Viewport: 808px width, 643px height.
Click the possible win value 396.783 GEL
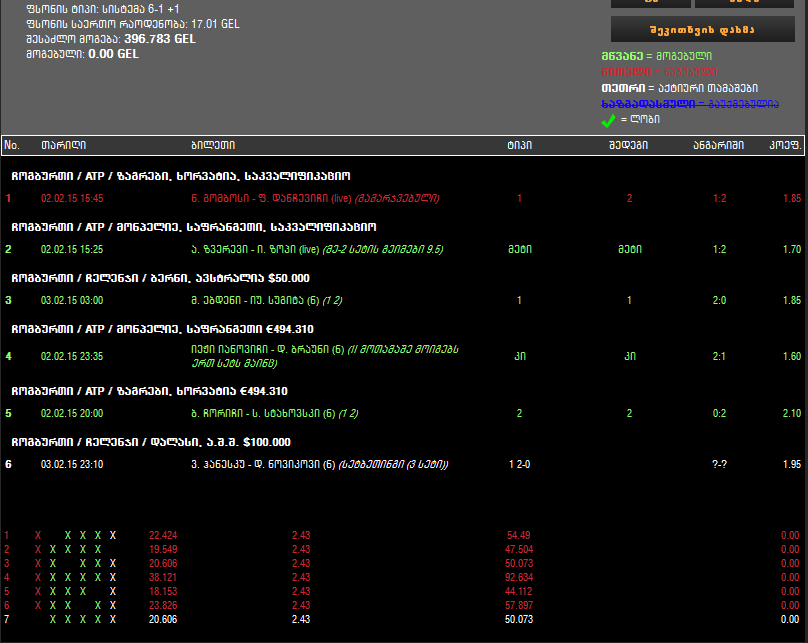click(x=160, y=39)
